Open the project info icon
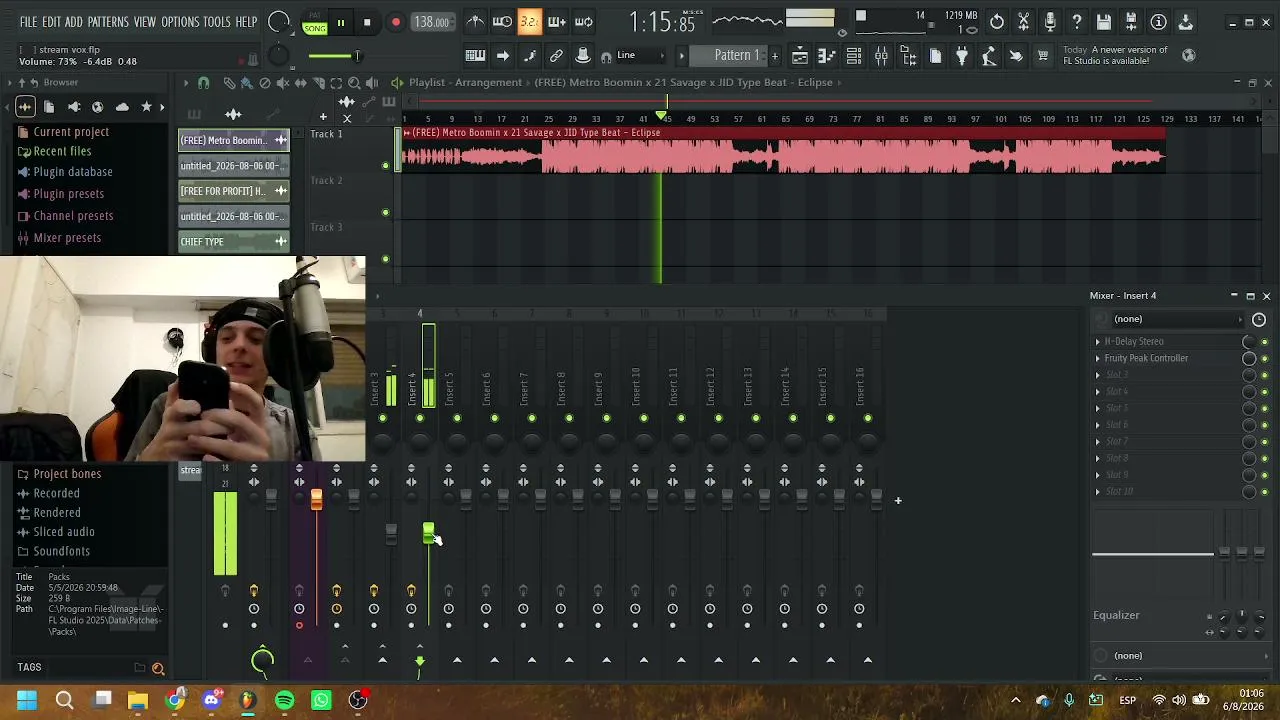 click(1158, 22)
